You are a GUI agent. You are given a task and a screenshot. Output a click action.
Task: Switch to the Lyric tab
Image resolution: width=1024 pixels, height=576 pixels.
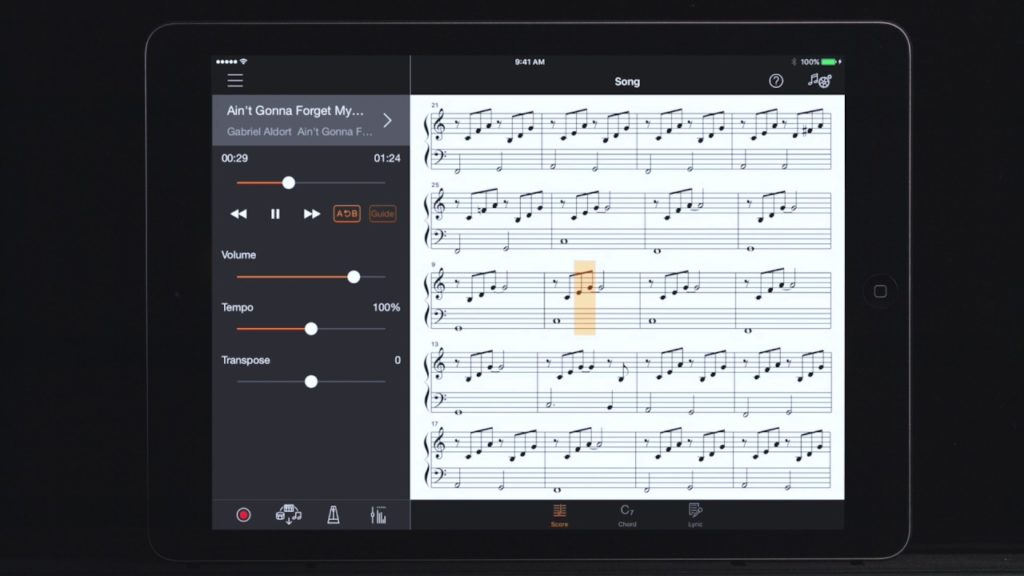tap(695, 513)
